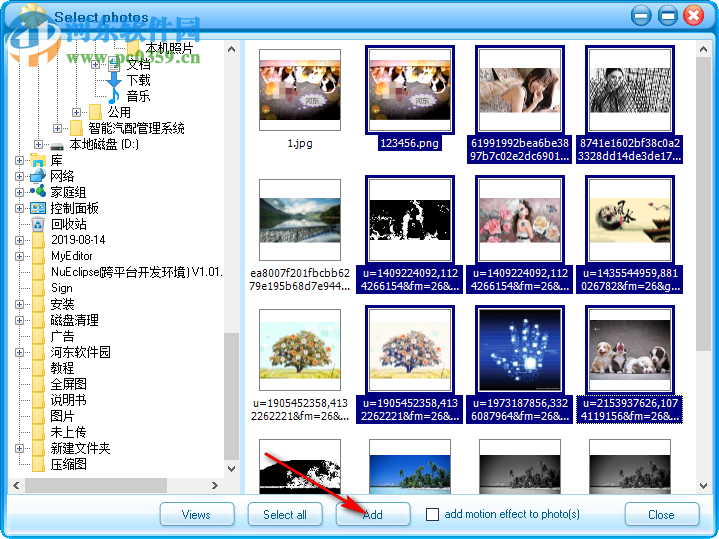Select the u=2153937626 puppies thumbnail
Viewport: 719px width, 539px height.
pyautogui.click(x=630, y=350)
